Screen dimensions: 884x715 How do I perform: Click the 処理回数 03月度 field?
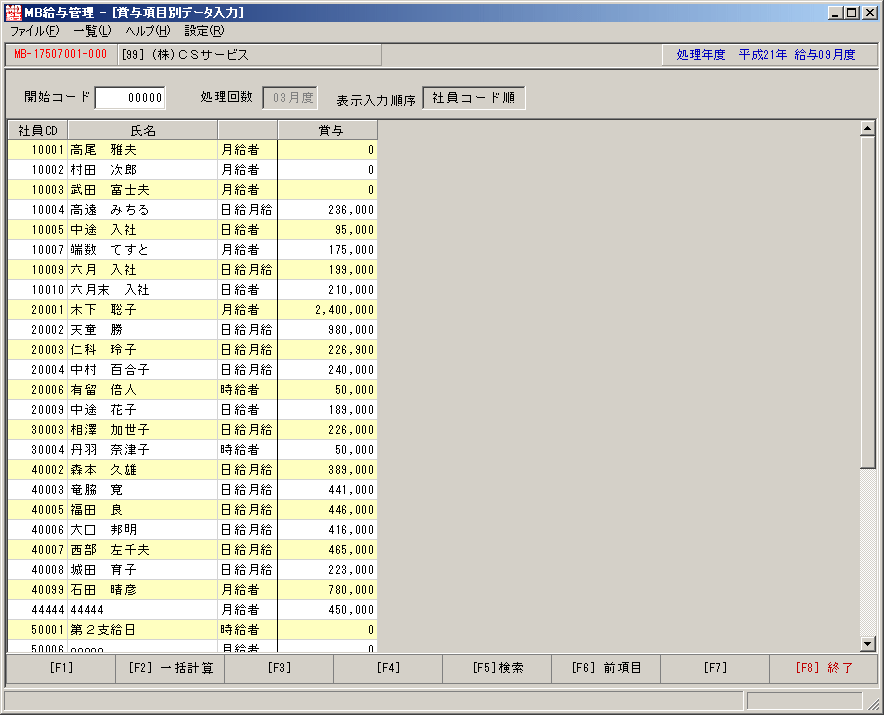point(290,98)
